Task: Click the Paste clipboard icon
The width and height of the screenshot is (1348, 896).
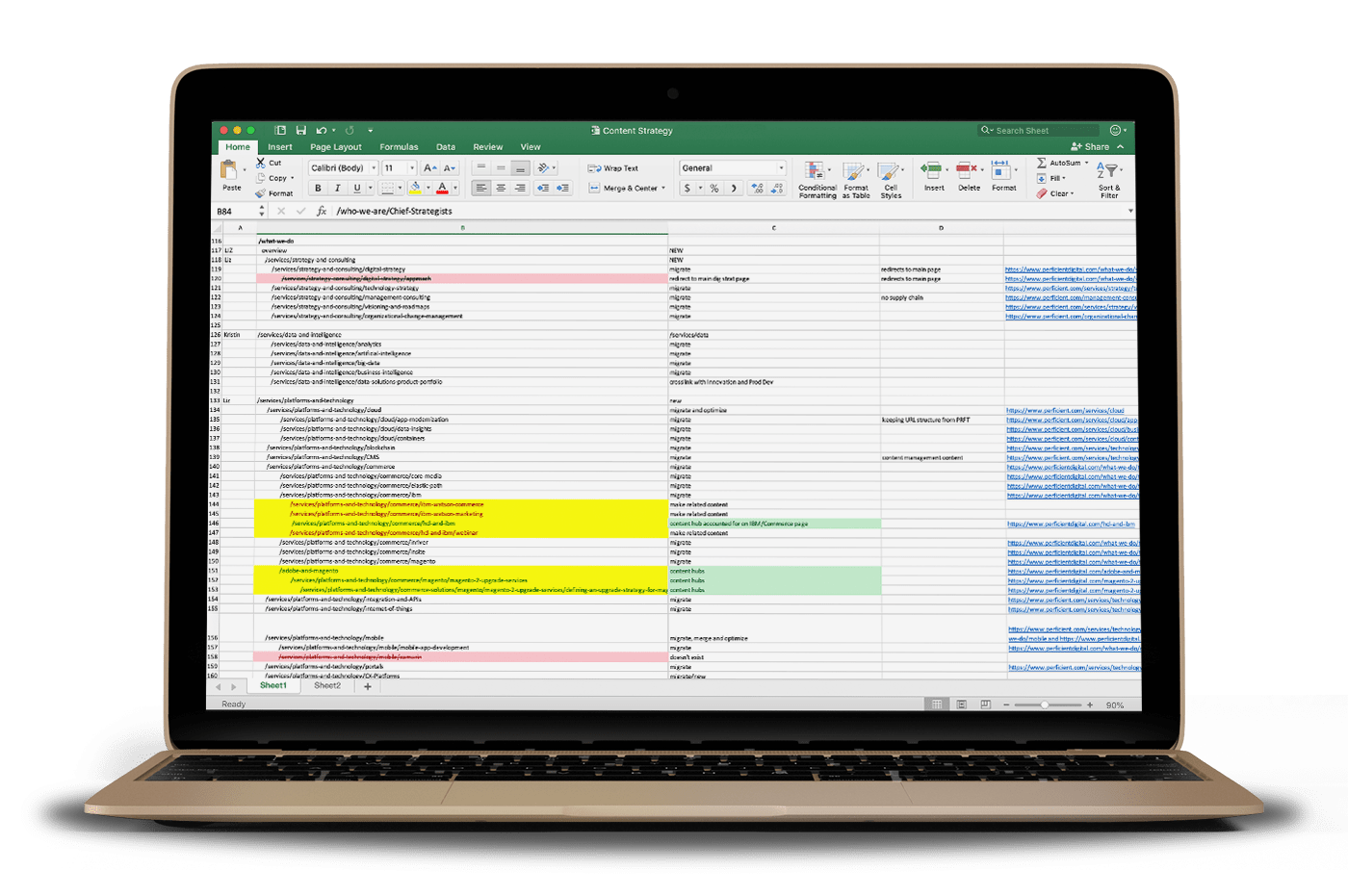Action: point(229,170)
